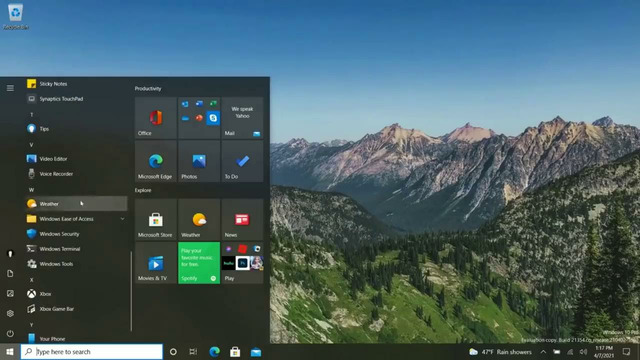Image resolution: width=640 pixels, height=360 pixels.
Task: Open Task View on taskbar
Action: (193, 352)
